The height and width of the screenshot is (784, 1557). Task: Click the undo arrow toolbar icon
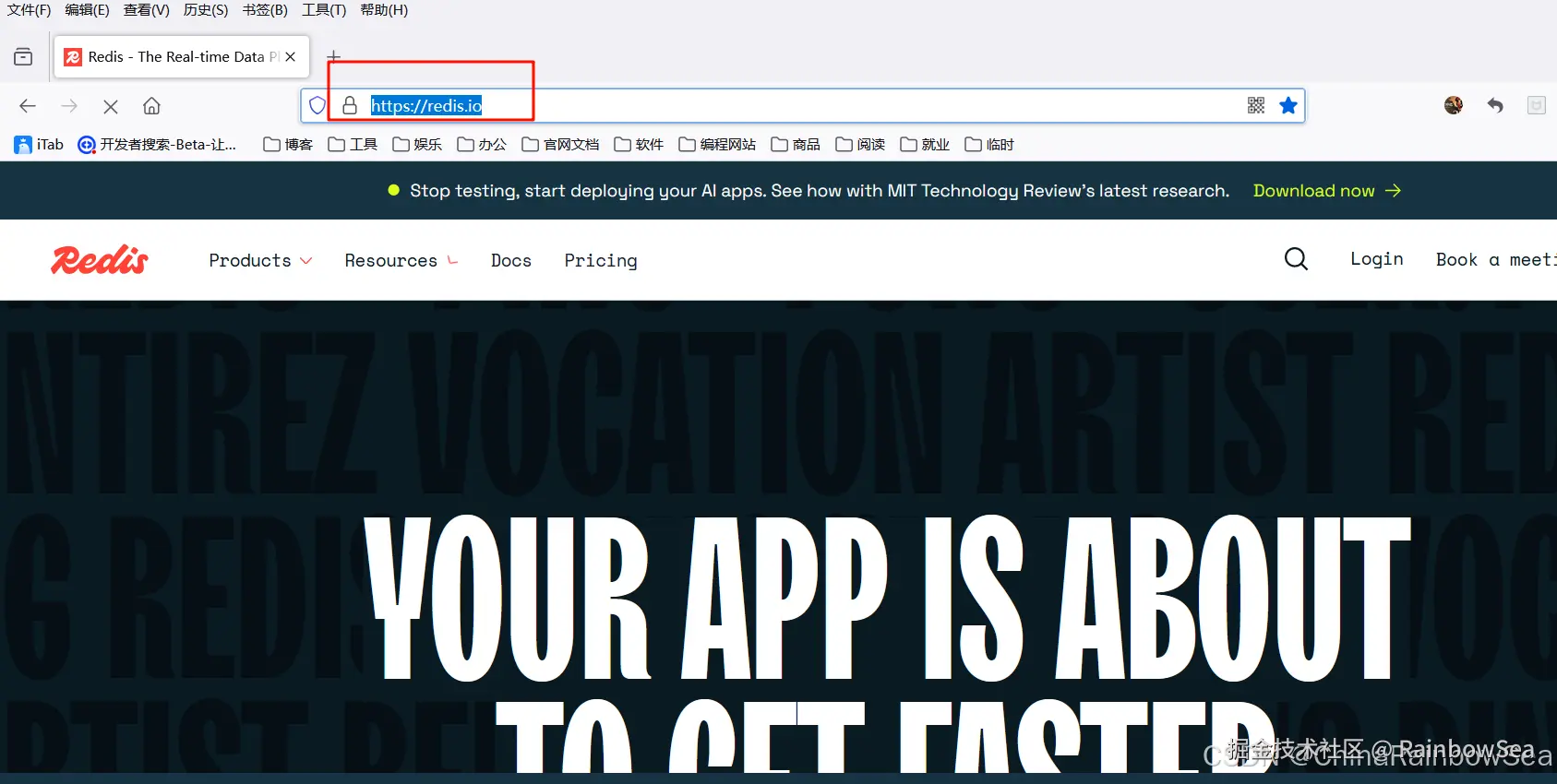tap(1495, 106)
